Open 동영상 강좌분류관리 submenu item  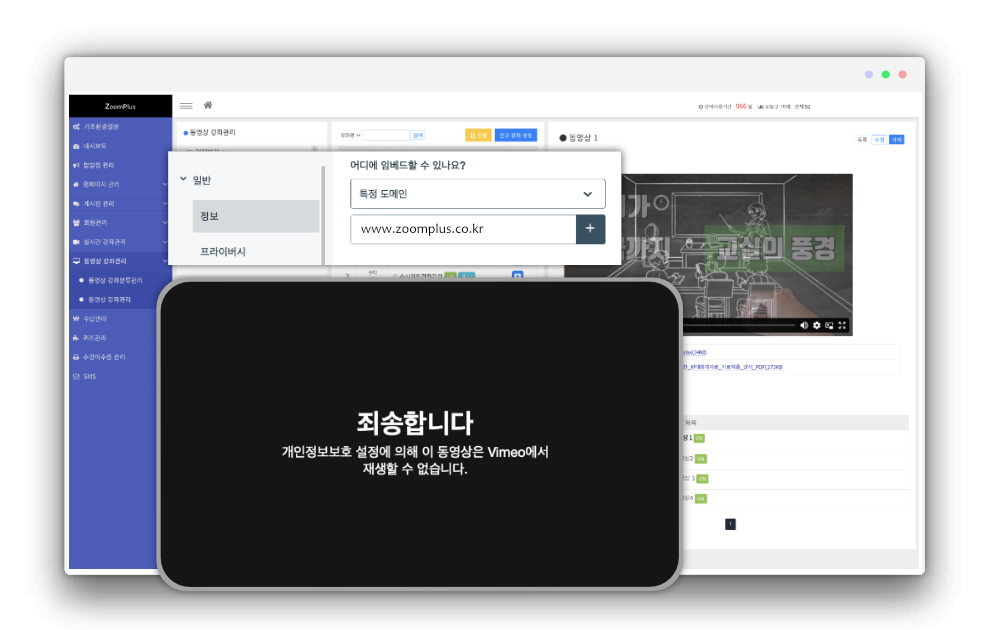point(115,280)
